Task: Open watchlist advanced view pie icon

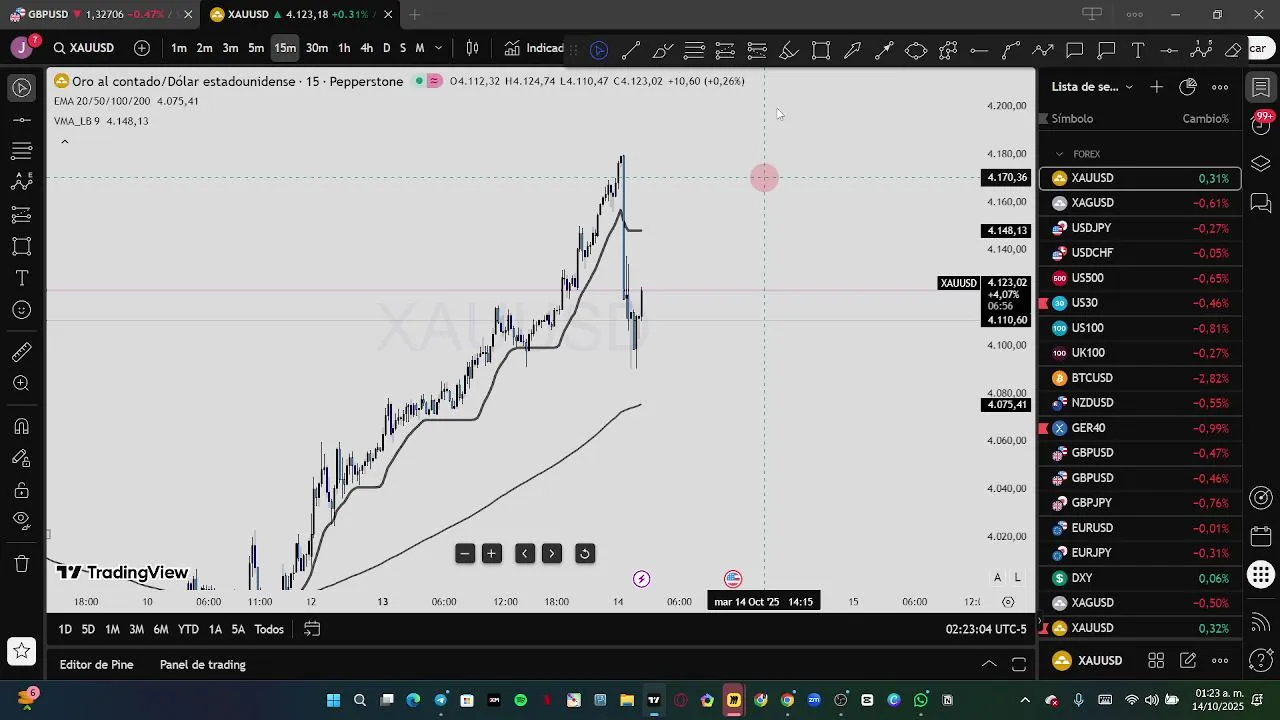Action: pos(1188,87)
